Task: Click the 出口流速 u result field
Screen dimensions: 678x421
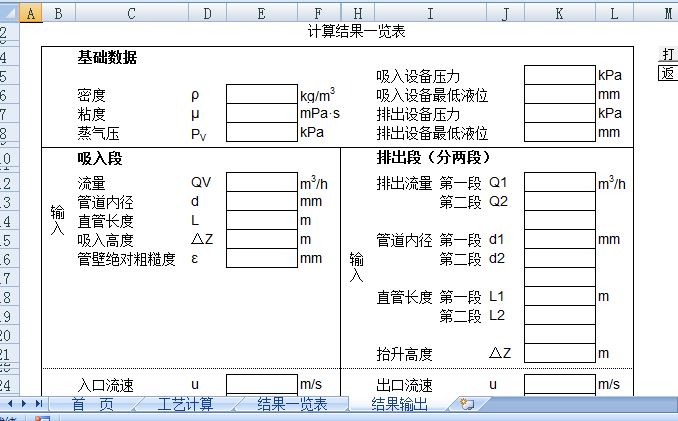Action: tap(560, 384)
